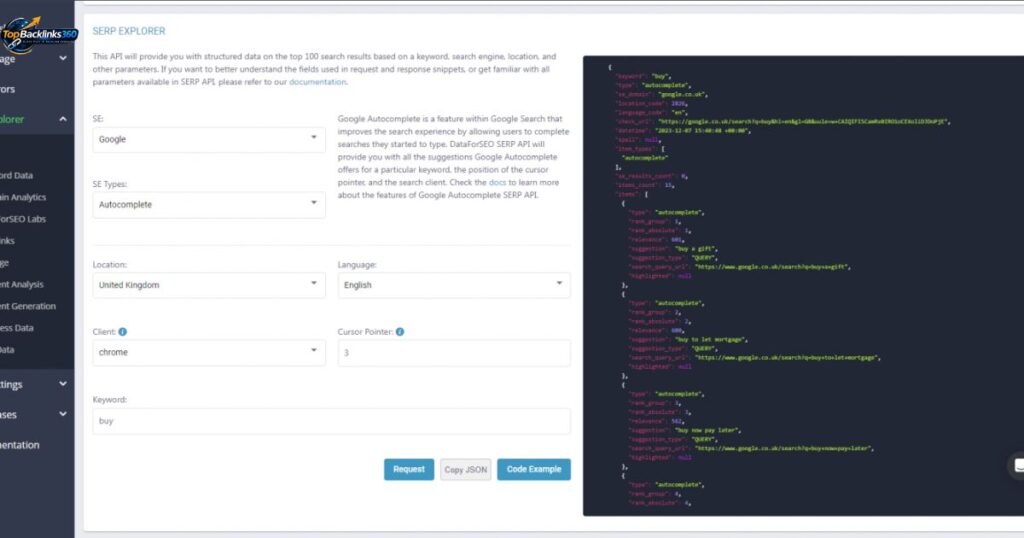1024x538 pixels.
Task: Open Location dropdown showing United Kingdom
Action: click(x=209, y=285)
